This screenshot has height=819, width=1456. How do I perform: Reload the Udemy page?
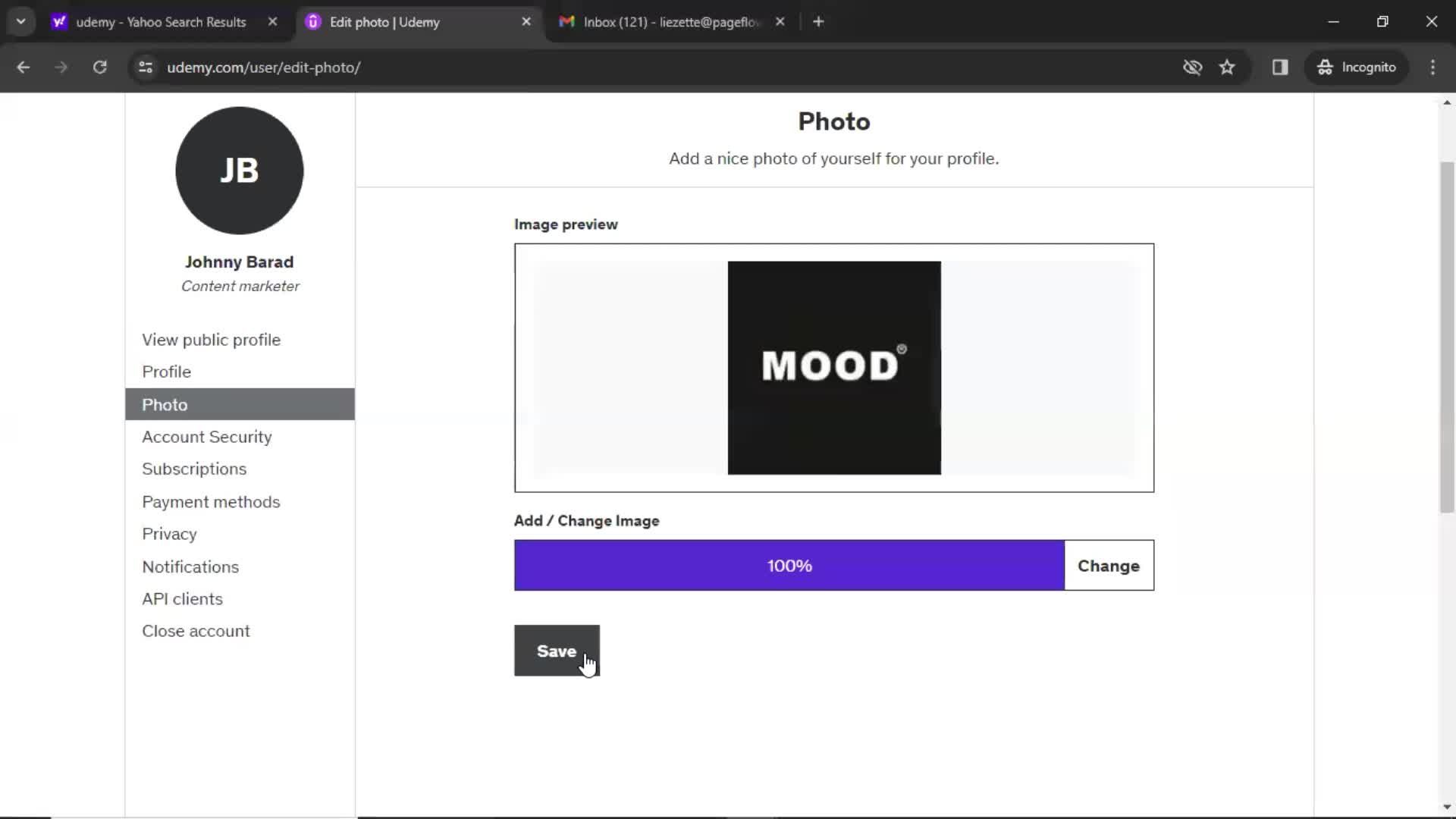99,67
